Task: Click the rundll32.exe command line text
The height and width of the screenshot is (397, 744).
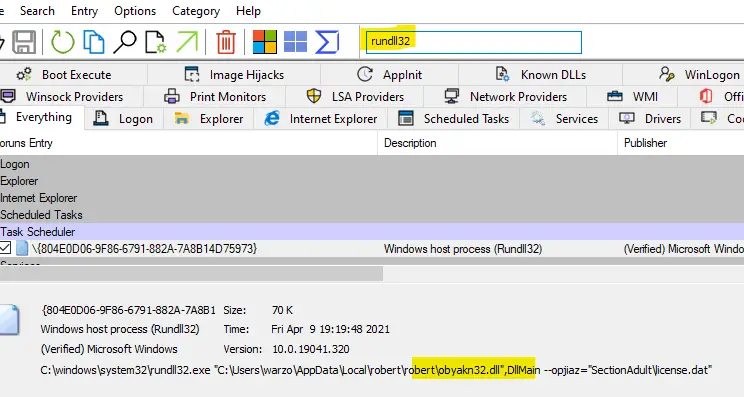Action: pos(376,370)
